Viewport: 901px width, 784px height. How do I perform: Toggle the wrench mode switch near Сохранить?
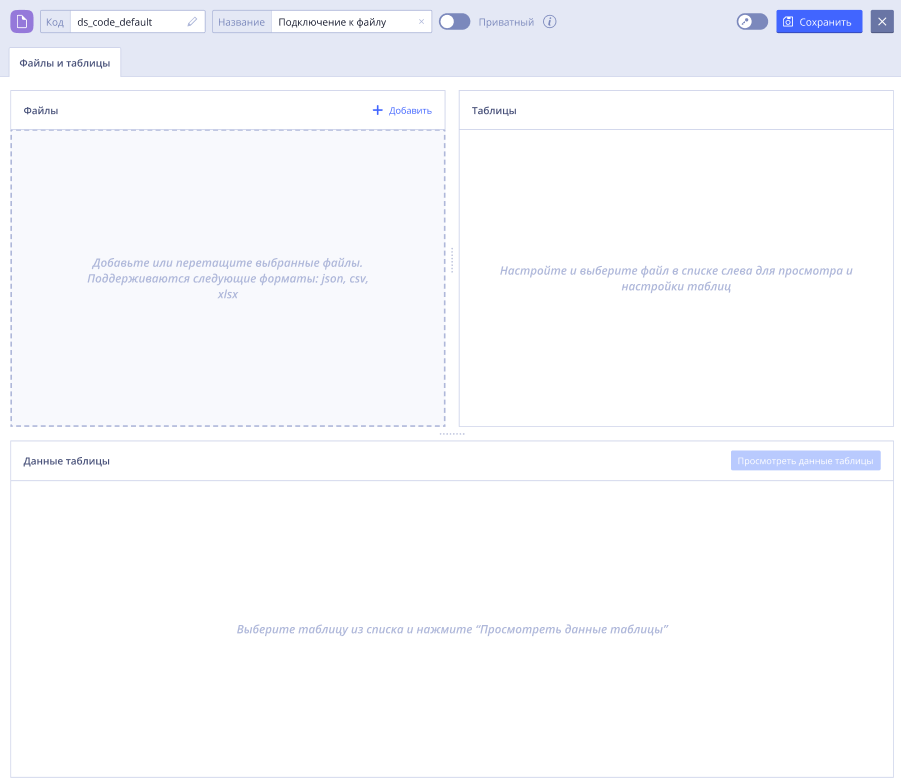pyautogui.click(x=752, y=22)
